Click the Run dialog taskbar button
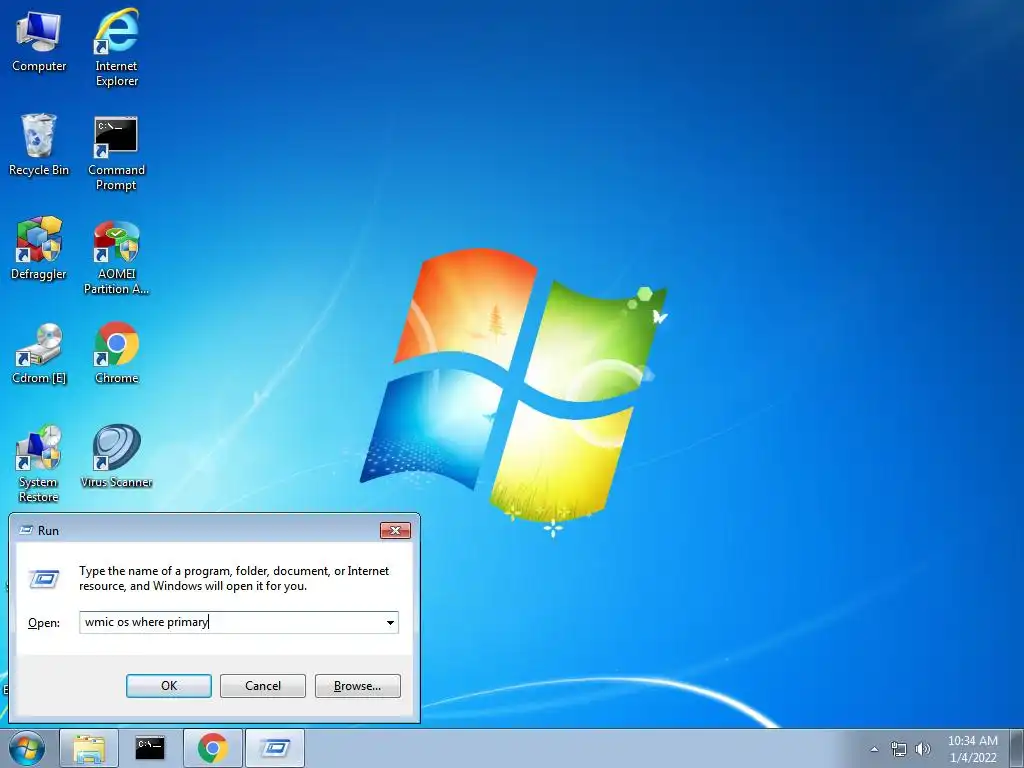Screen dimensions: 1024x768 (x=274, y=748)
